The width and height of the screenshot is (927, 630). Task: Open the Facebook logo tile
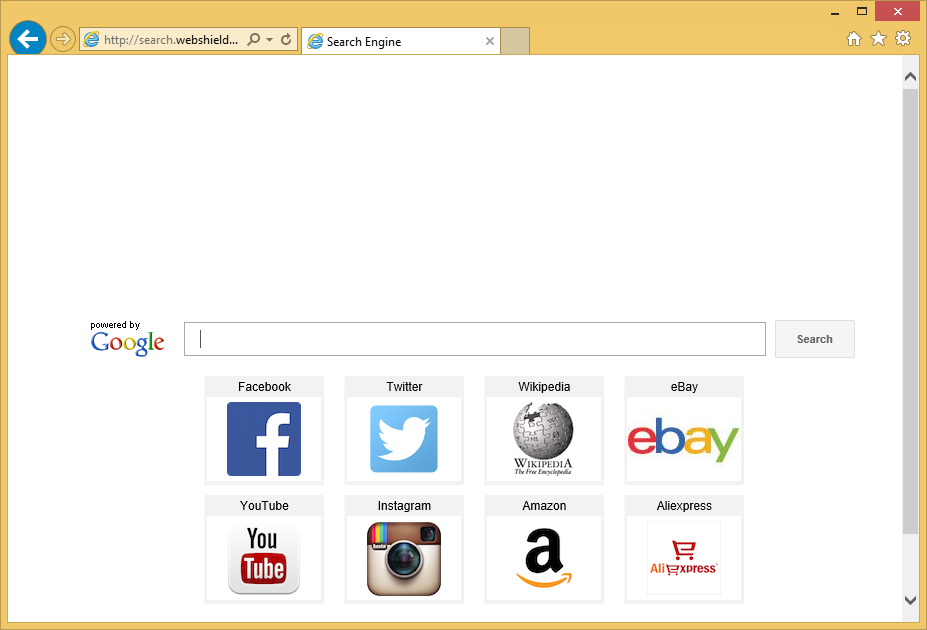pyautogui.click(x=264, y=439)
